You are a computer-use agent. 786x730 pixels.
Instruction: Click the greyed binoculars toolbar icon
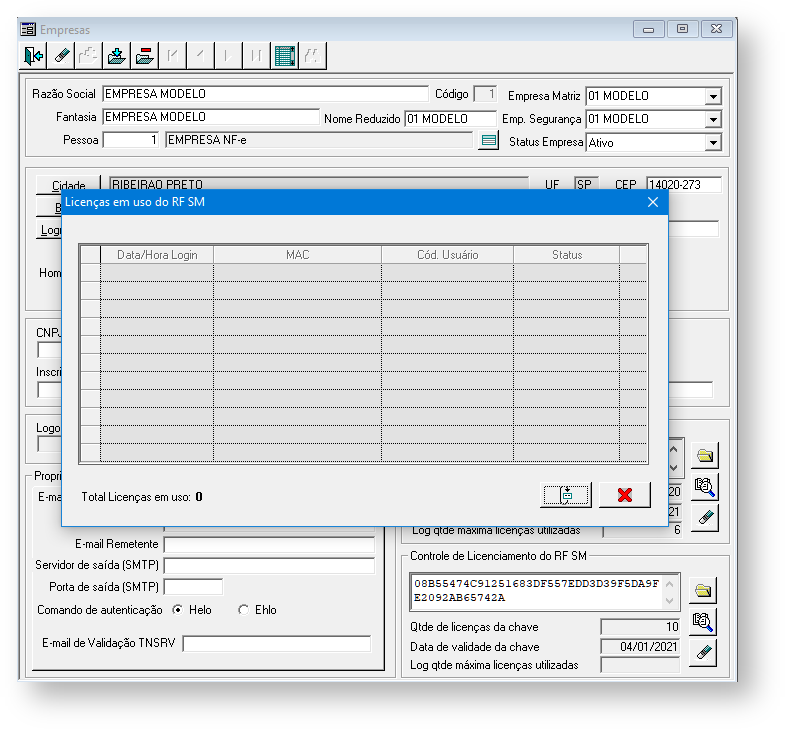(x=313, y=56)
